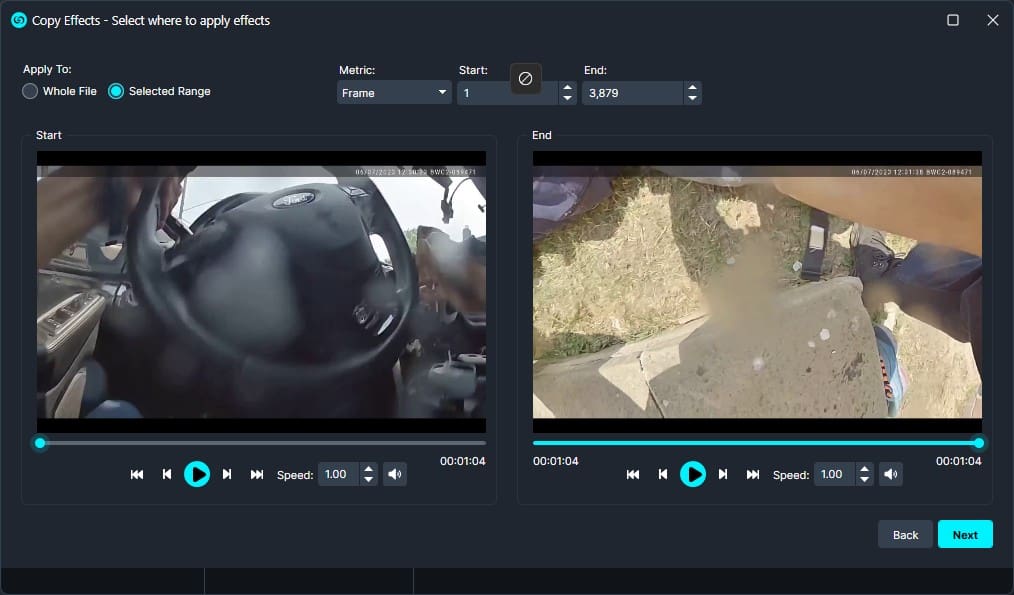Go Back to previous step

905,535
